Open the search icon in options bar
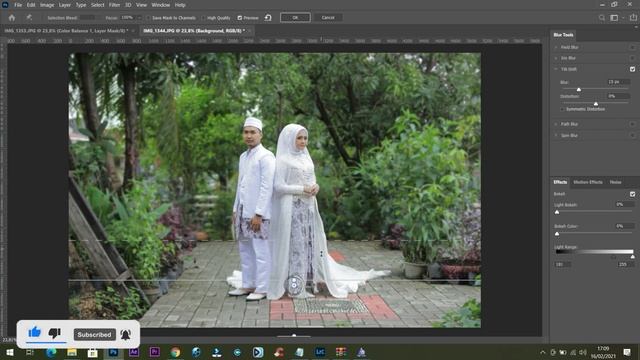This screenshot has width=640, height=360. click(602, 18)
